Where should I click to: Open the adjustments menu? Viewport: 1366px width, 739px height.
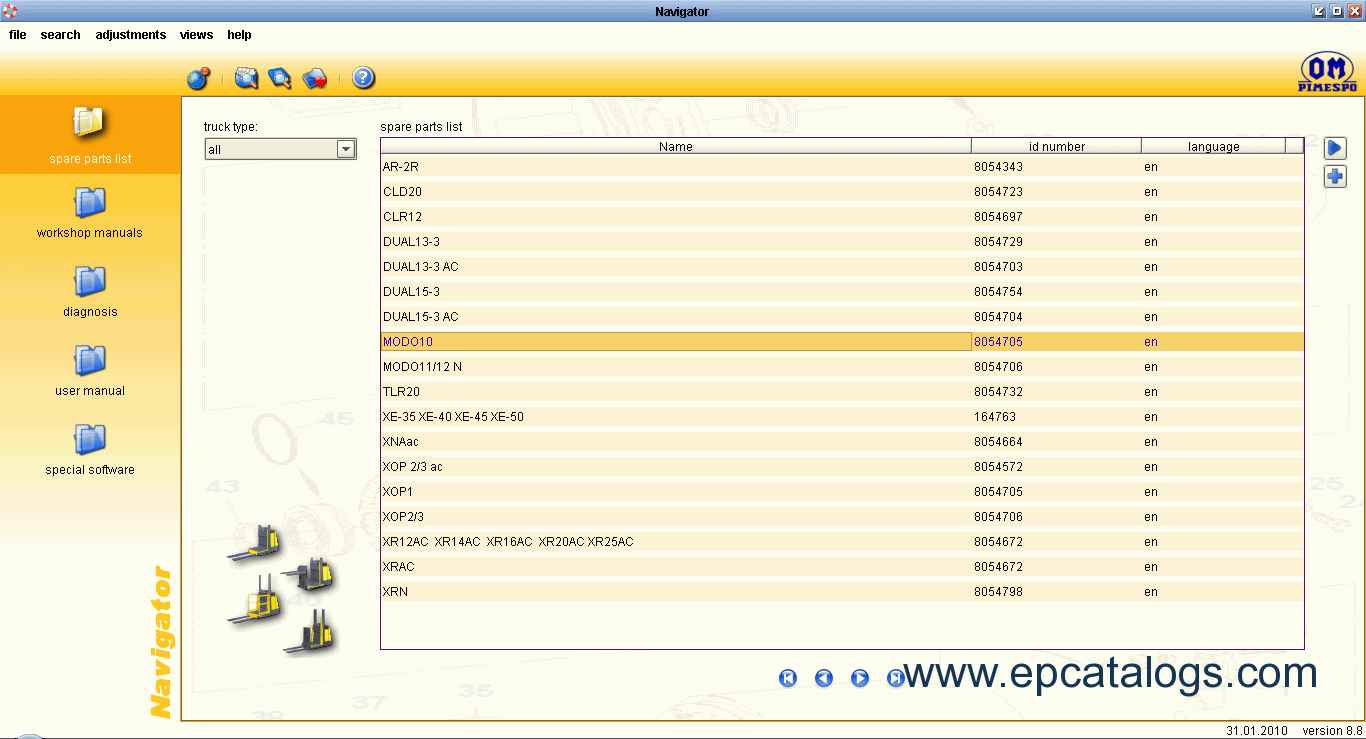coord(131,34)
